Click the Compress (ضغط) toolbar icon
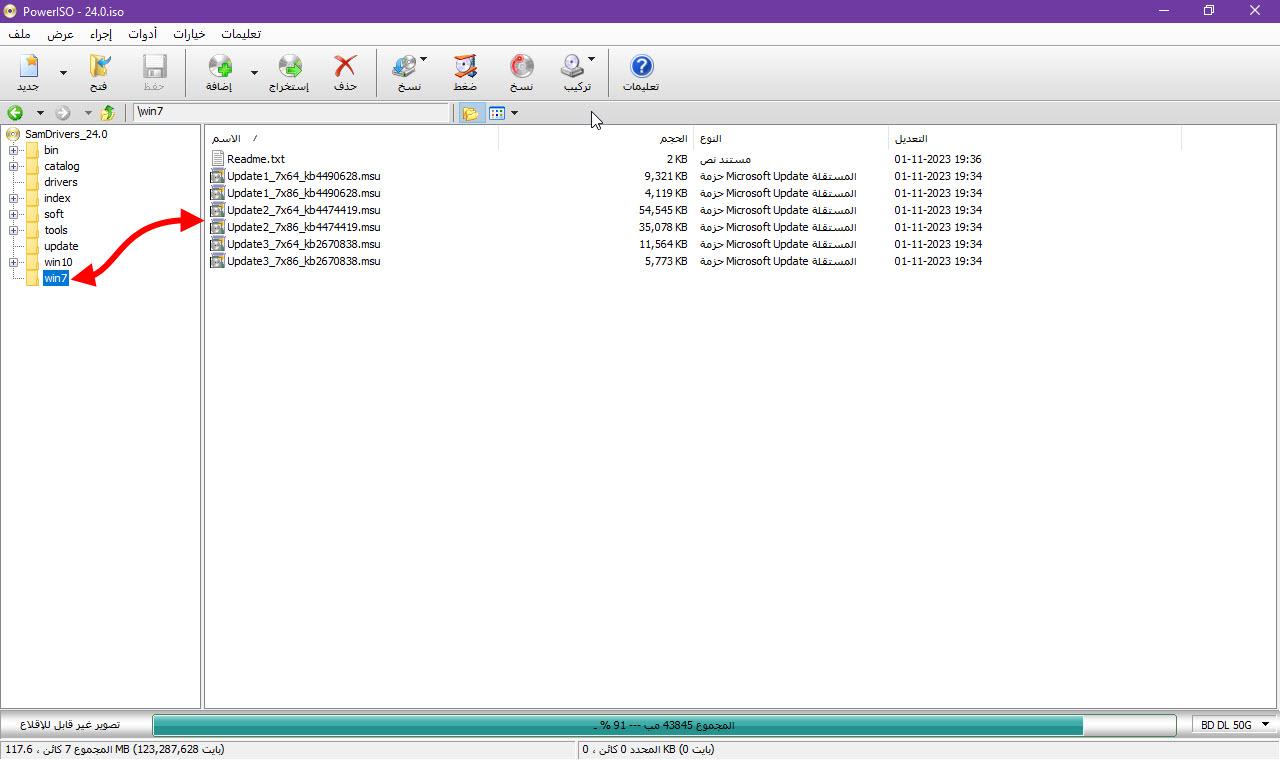The width and height of the screenshot is (1280, 760). 465,67
